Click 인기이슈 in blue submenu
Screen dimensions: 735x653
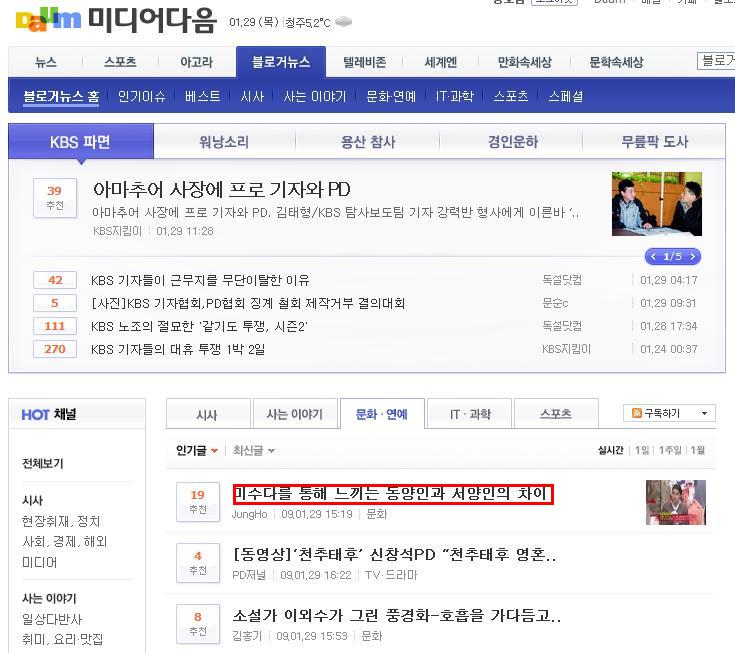tap(142, 97)
